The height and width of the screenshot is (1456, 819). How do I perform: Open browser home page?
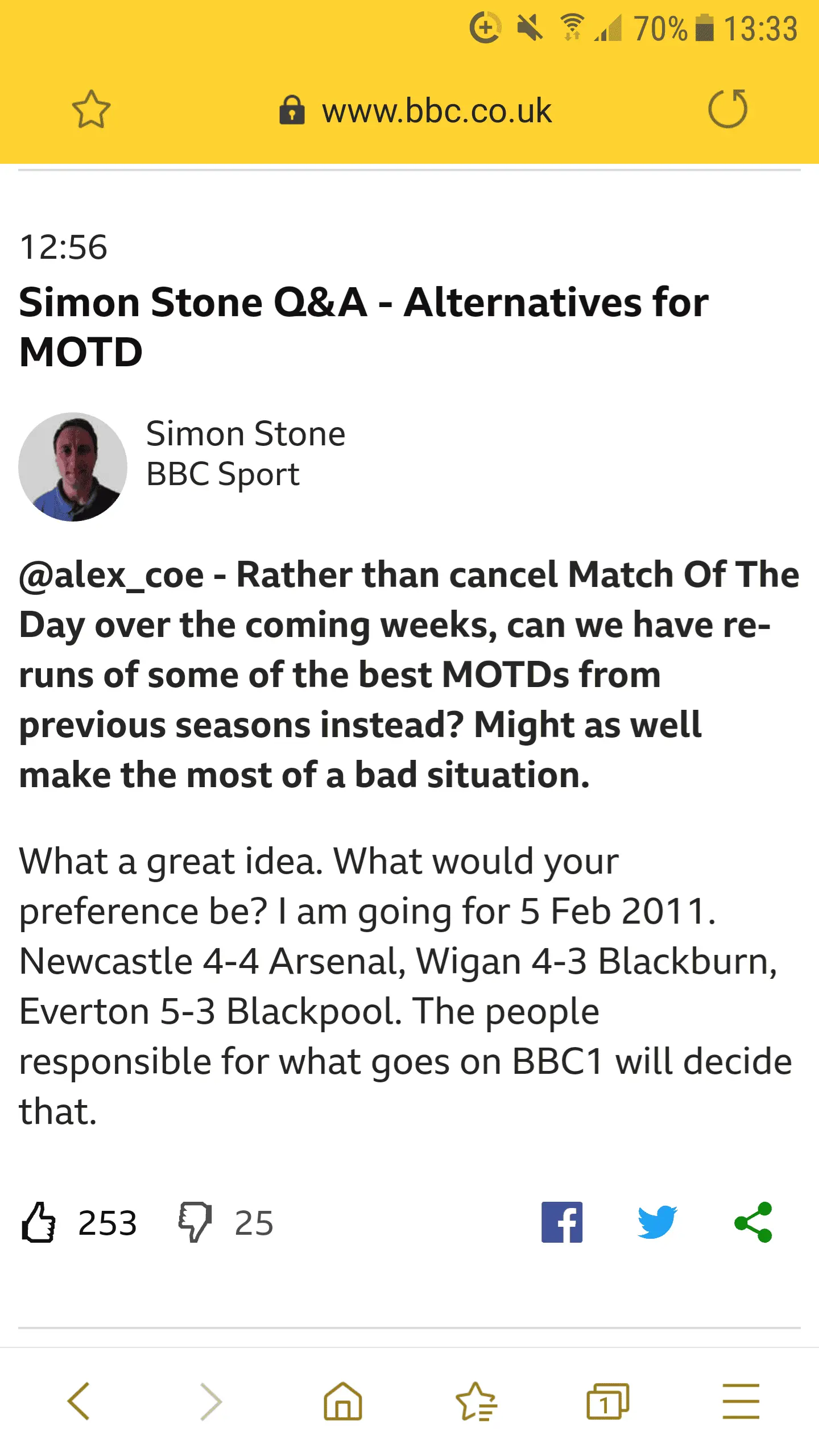343,1401
